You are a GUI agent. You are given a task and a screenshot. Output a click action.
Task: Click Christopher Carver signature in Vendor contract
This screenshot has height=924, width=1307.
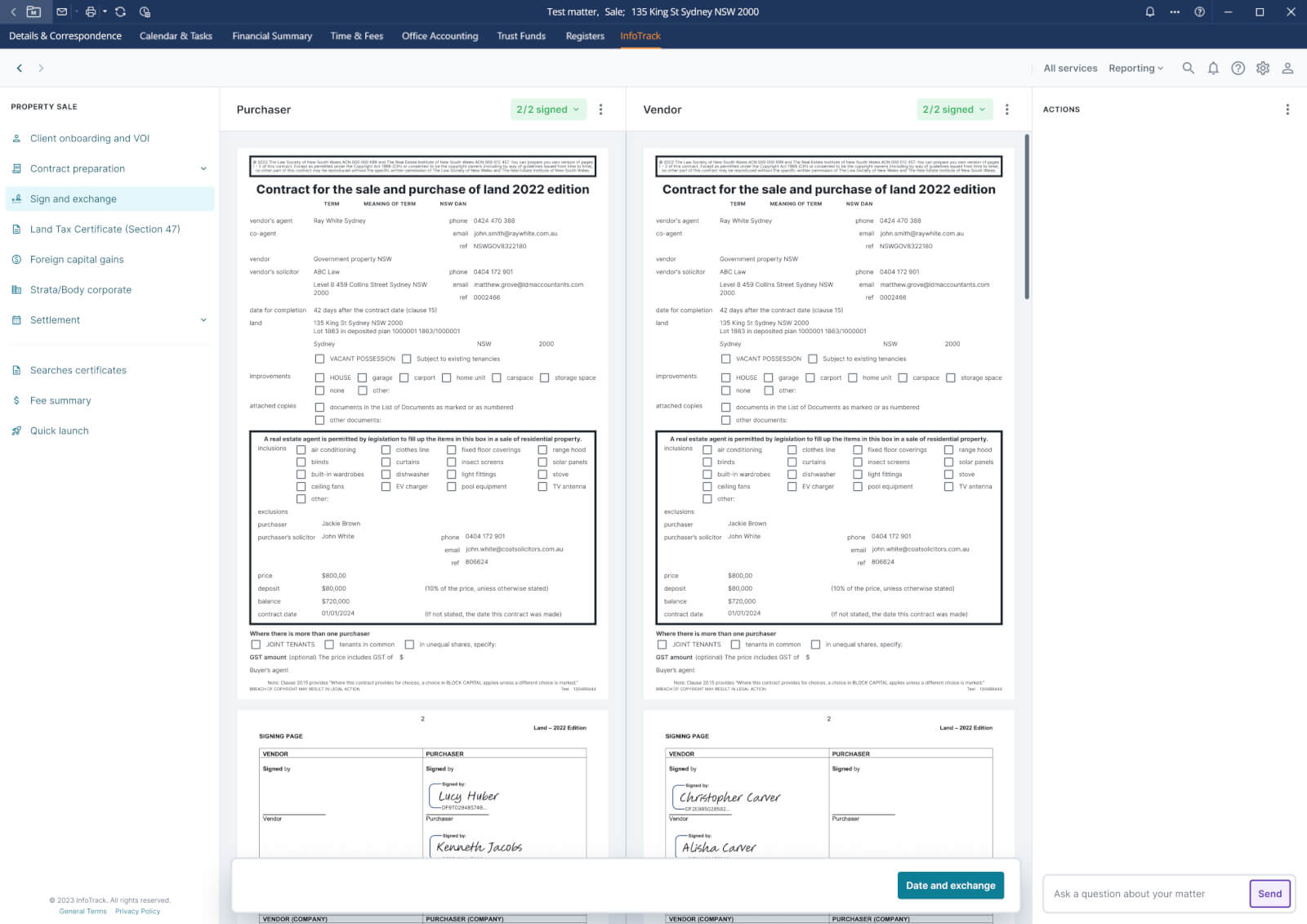[728, 797]
